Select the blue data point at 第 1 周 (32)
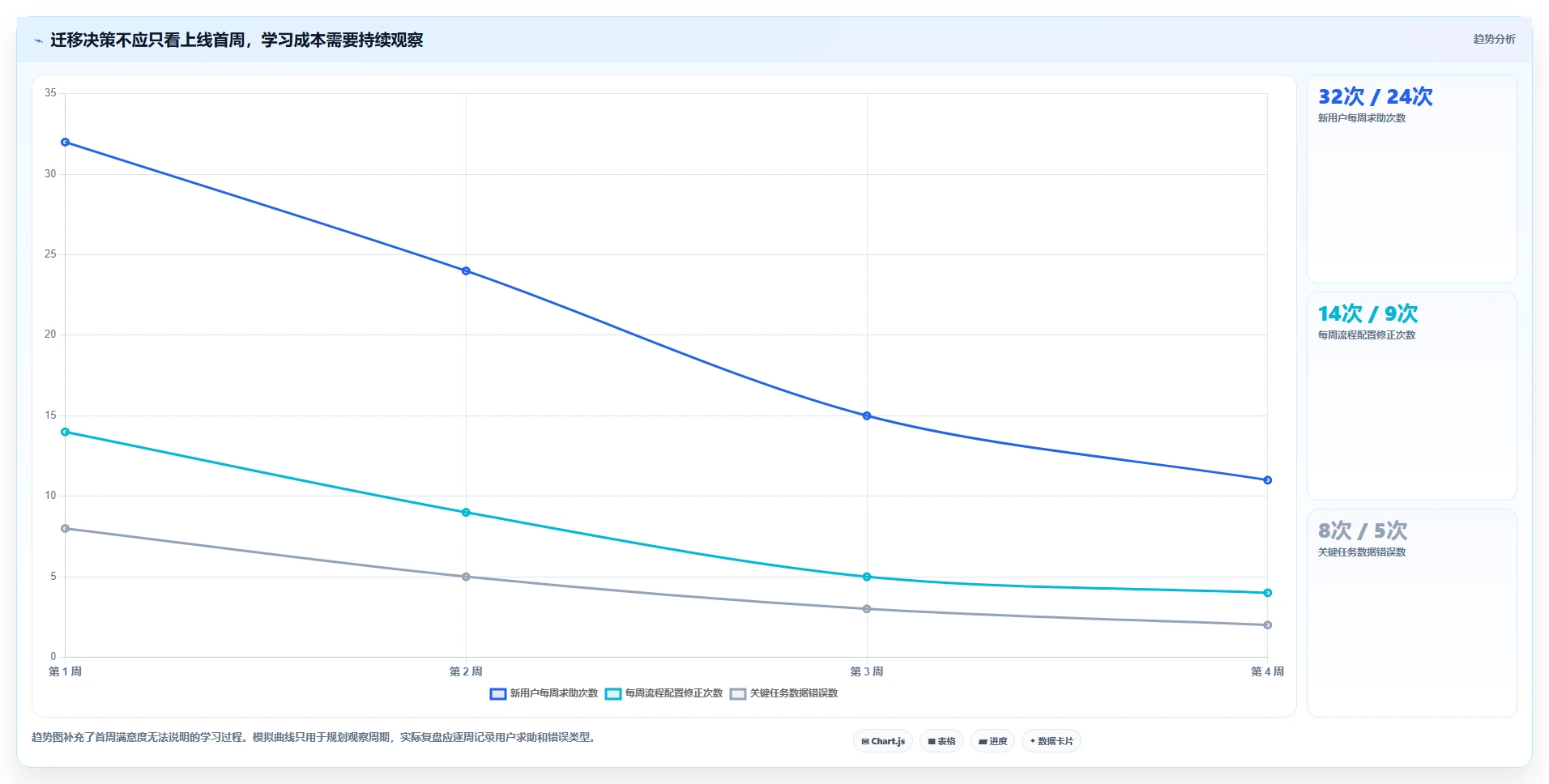Viewport: 1549px width, 784px height. click(x=66, y=143)
